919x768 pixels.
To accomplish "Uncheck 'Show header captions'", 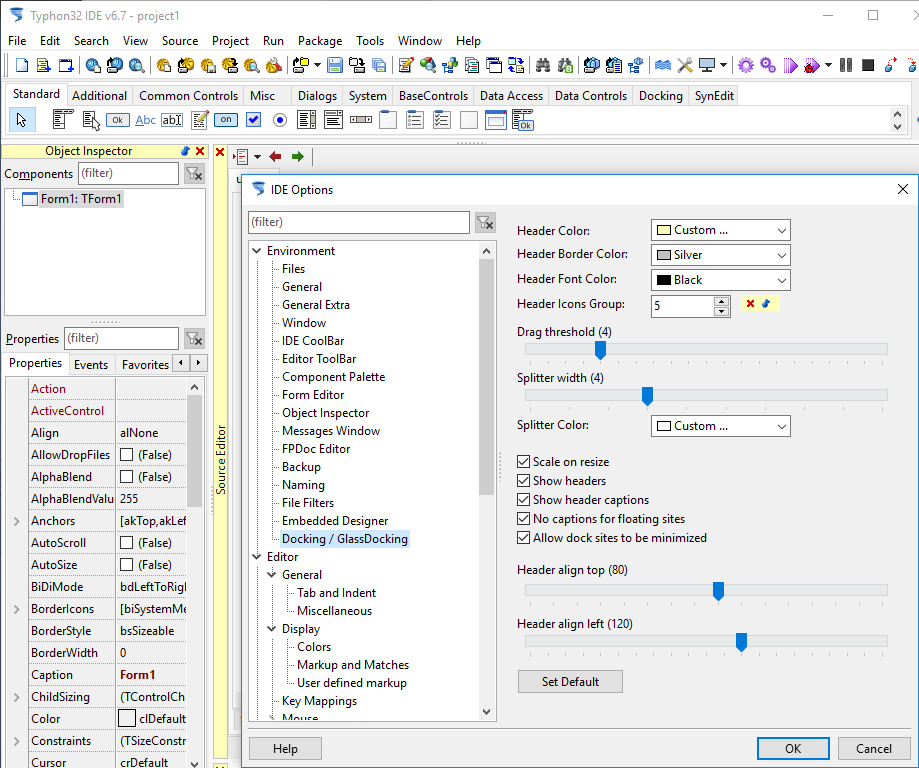I will 523,500.
